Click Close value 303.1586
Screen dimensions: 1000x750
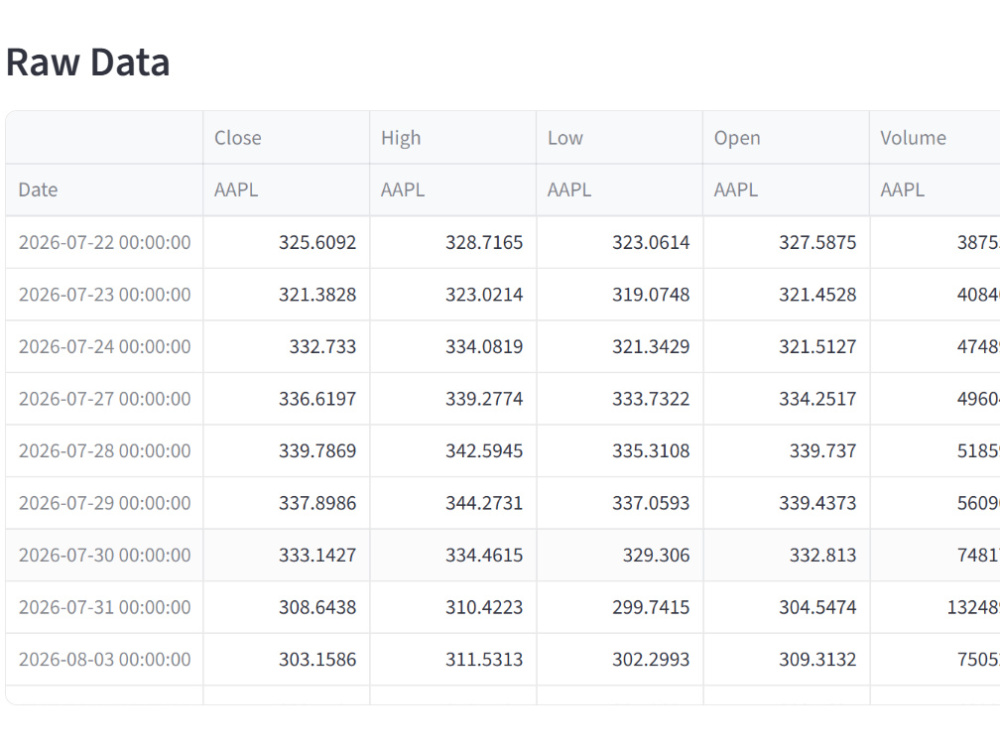pos(286,659)
